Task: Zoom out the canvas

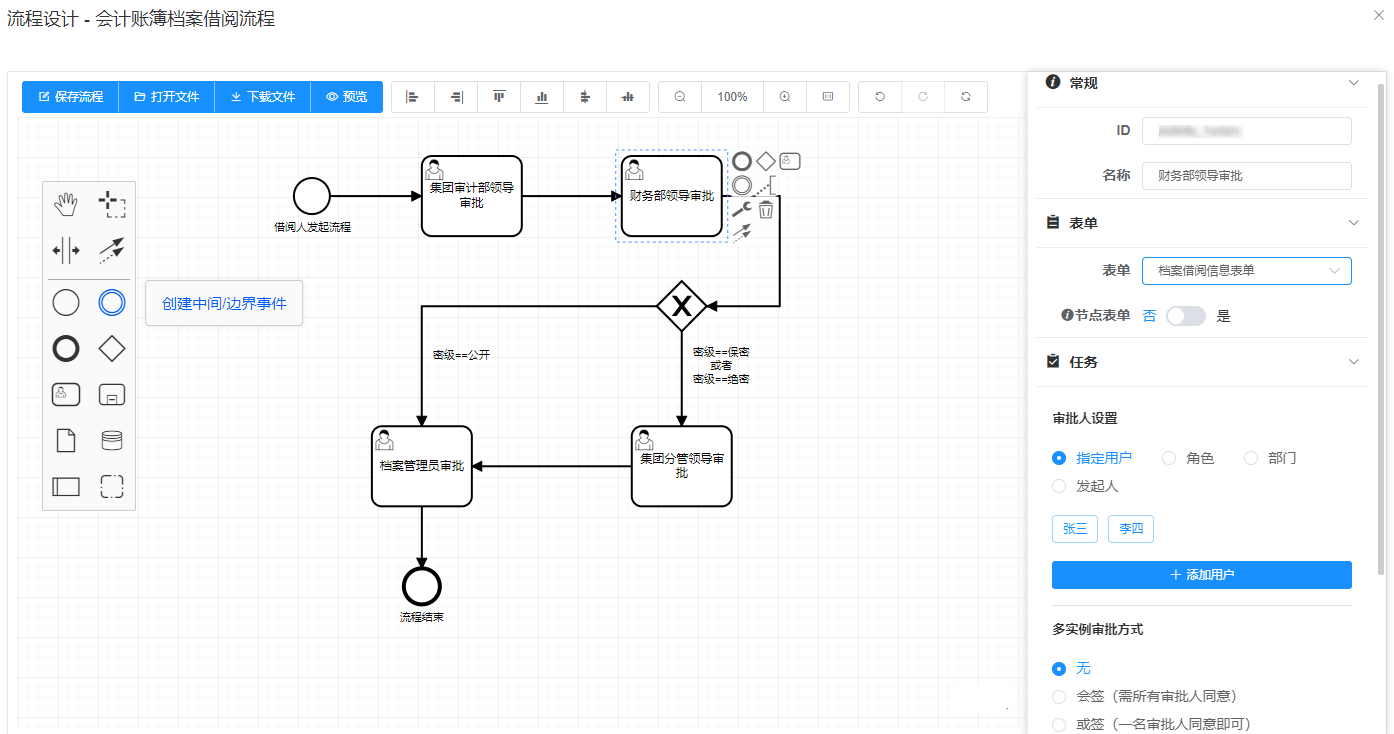Action: point(680,97)
